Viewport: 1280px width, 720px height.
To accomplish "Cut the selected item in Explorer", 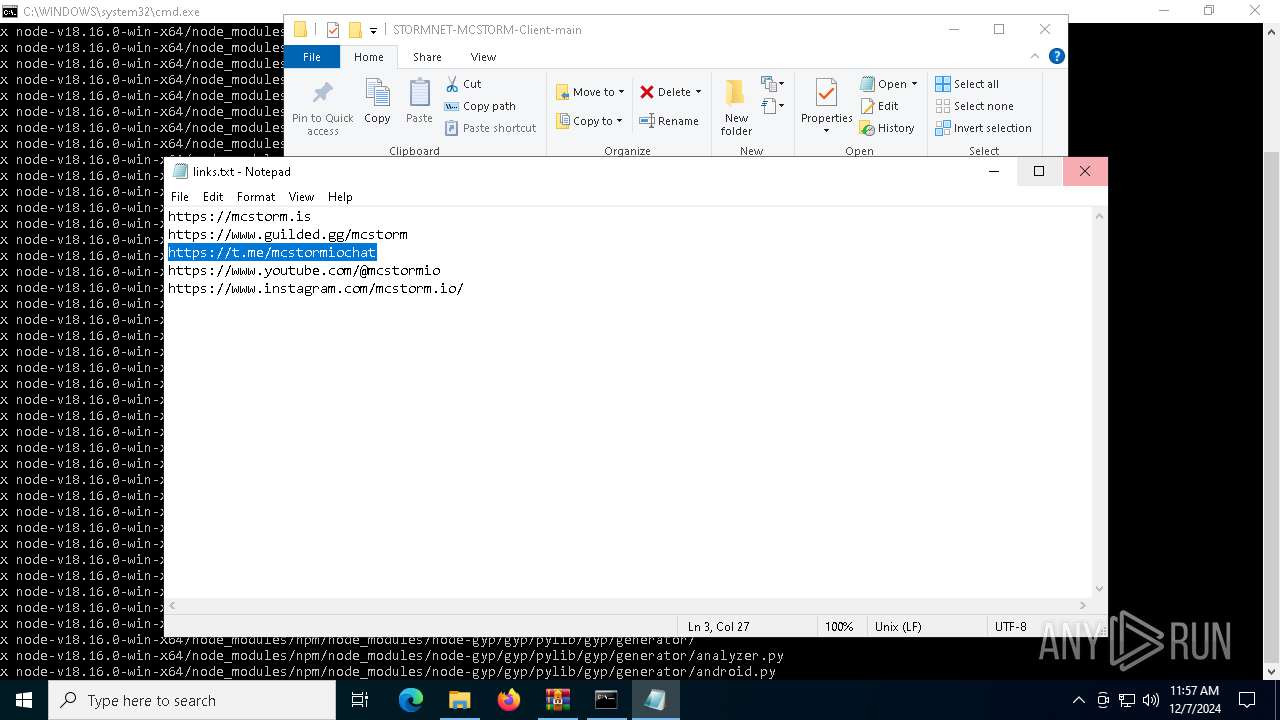I will [x=463, y=84].
